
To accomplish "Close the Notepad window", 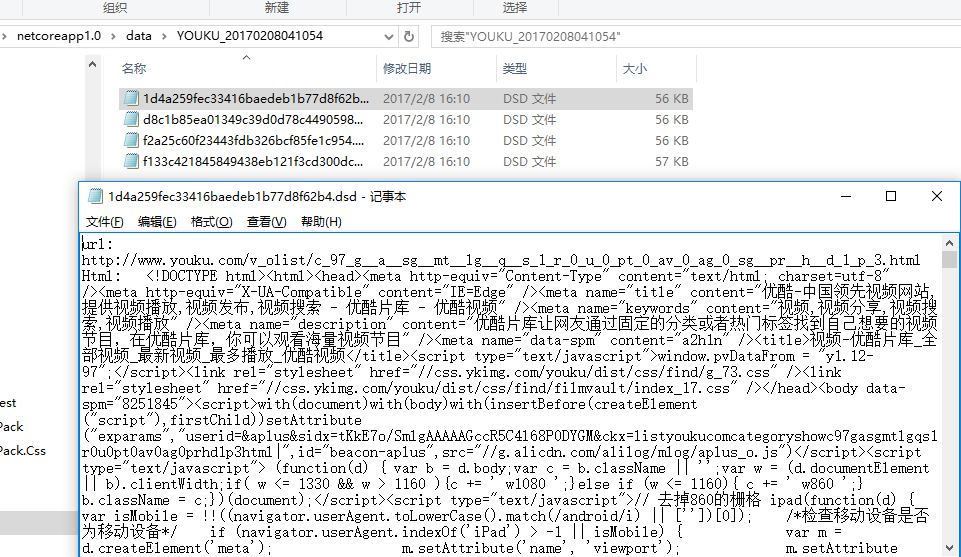I will click(936, 196).
